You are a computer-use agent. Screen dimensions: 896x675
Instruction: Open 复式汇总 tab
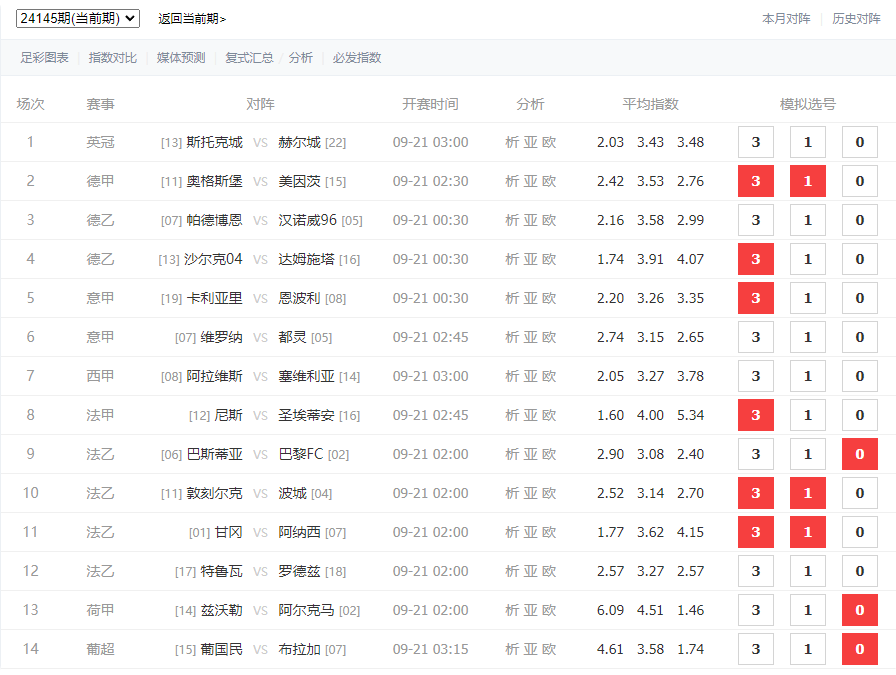[249, 58]
